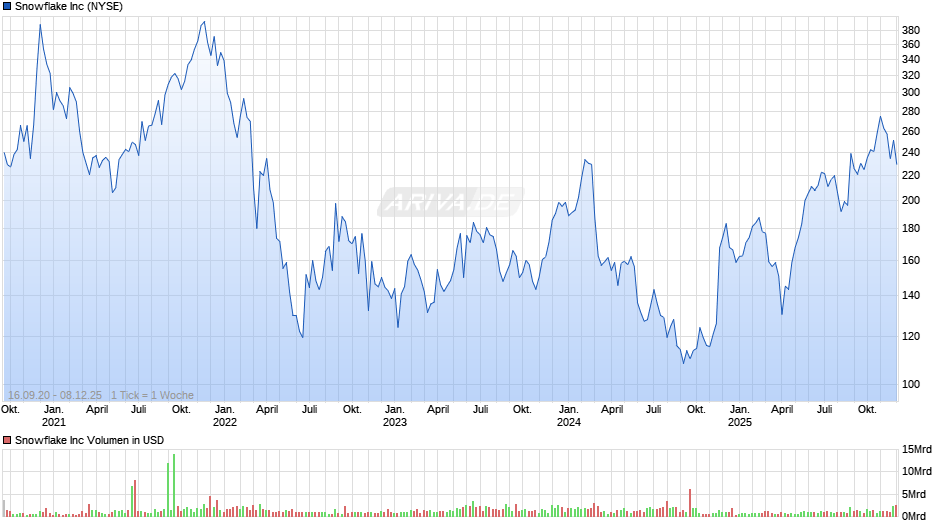This screenshot has width=940, height=526.
Task: Click the 220 price axis label
Action: 911,175
